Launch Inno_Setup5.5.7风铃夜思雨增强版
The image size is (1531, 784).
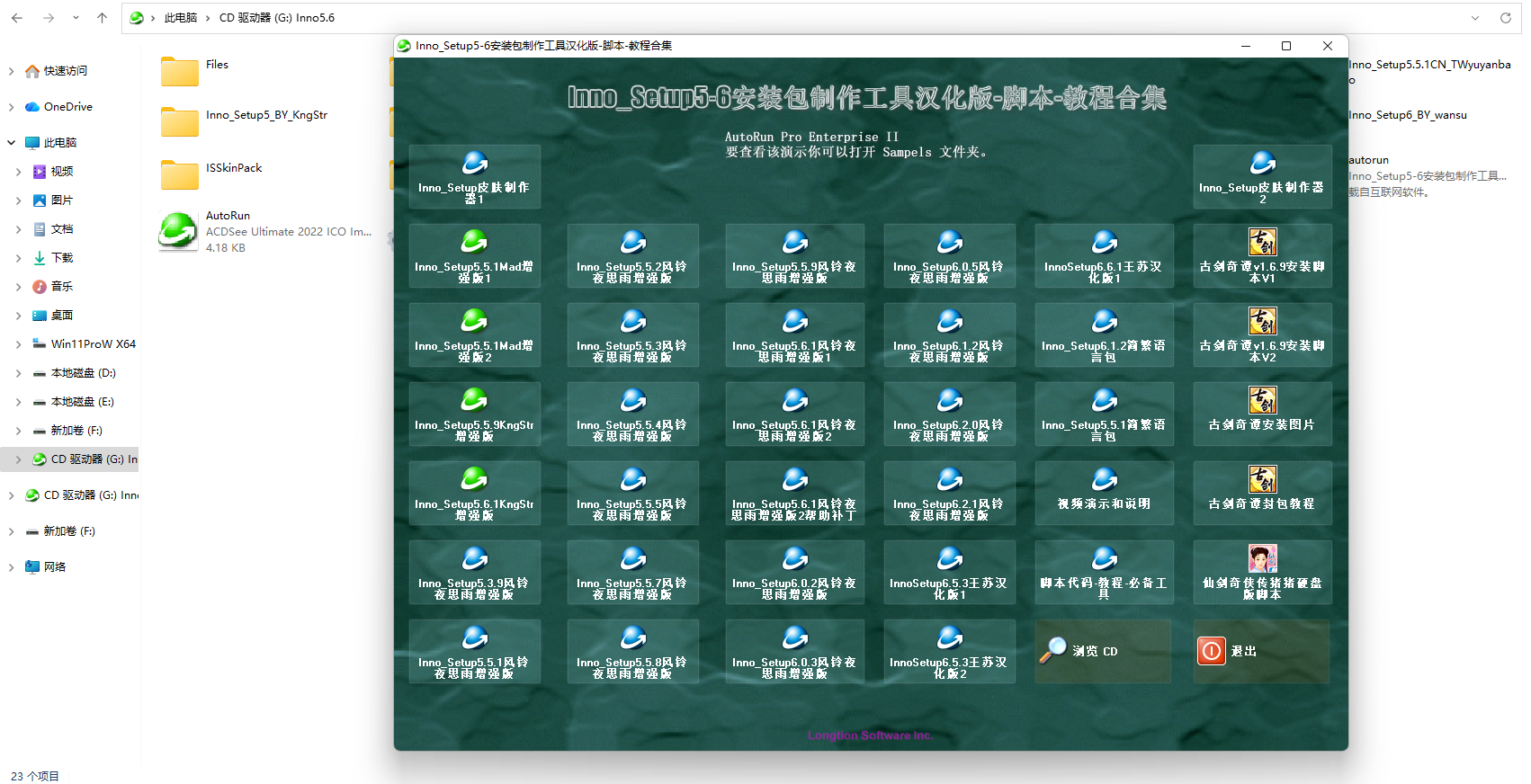[x=633, y=572]
